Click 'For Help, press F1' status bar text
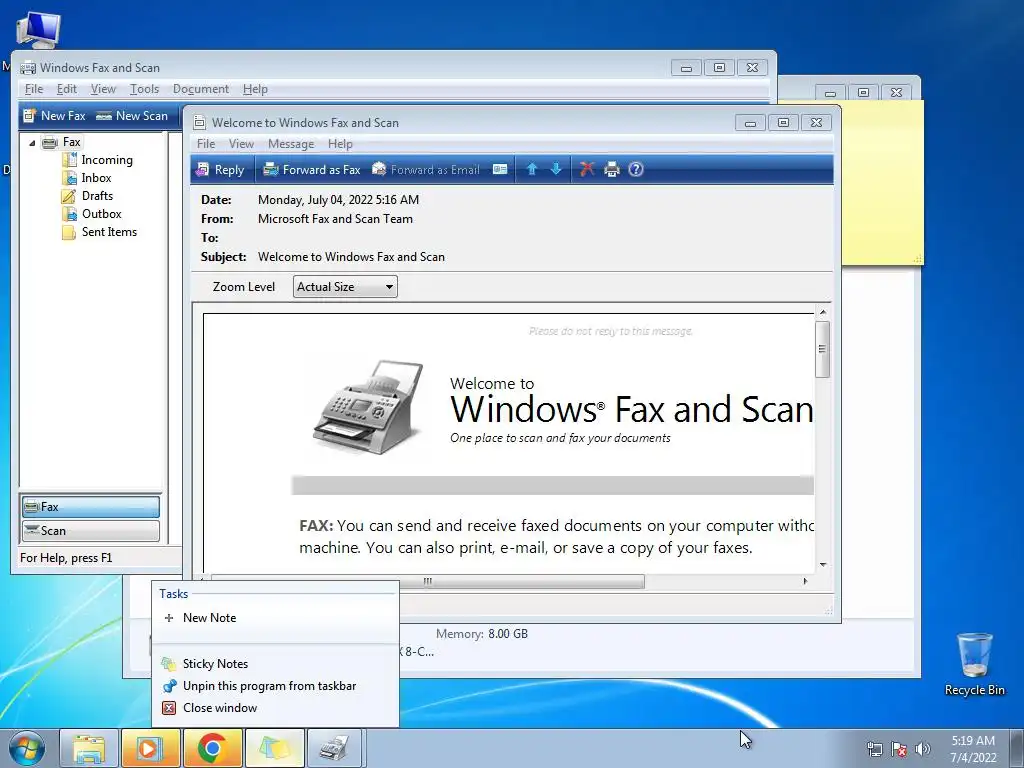Image resolution: width=1024 pixels, height=768 pixels. click(66, 558)
